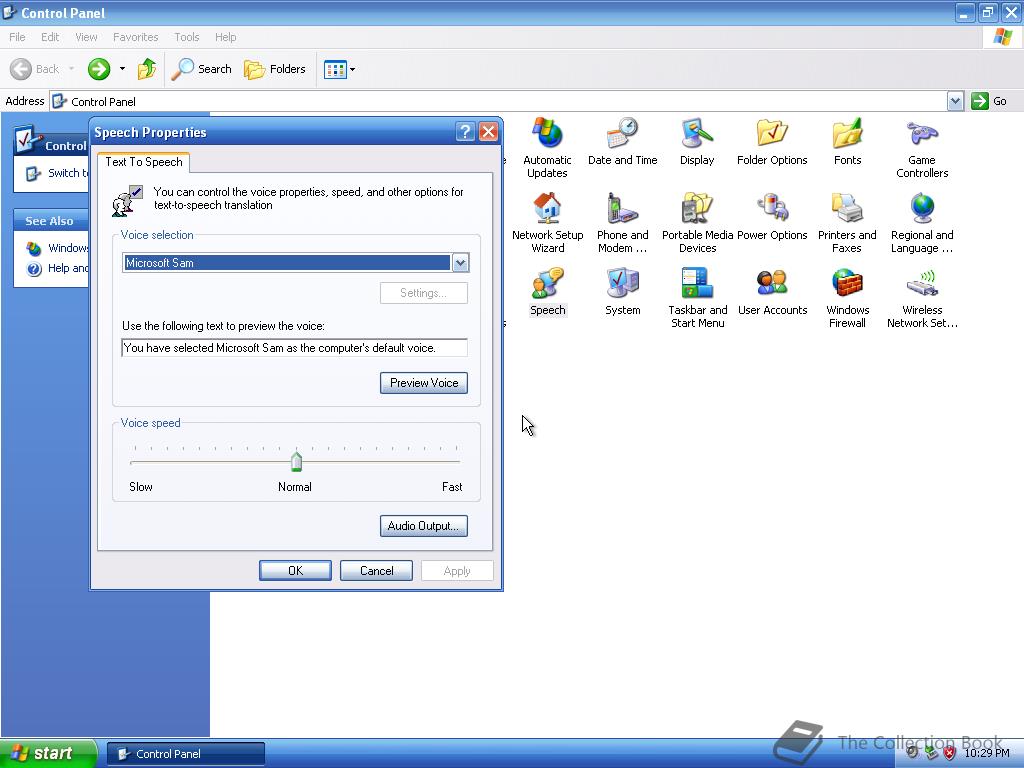Open the Windows Firewall icon
1024x768 pixels.
click(x=847, y=298)
